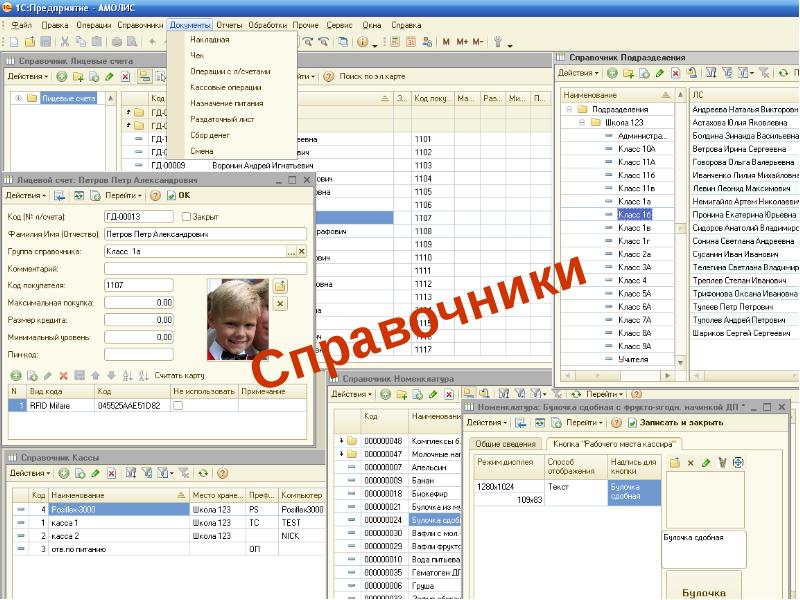Select Биокефир row in Номенклатура list

click(396, 494)
